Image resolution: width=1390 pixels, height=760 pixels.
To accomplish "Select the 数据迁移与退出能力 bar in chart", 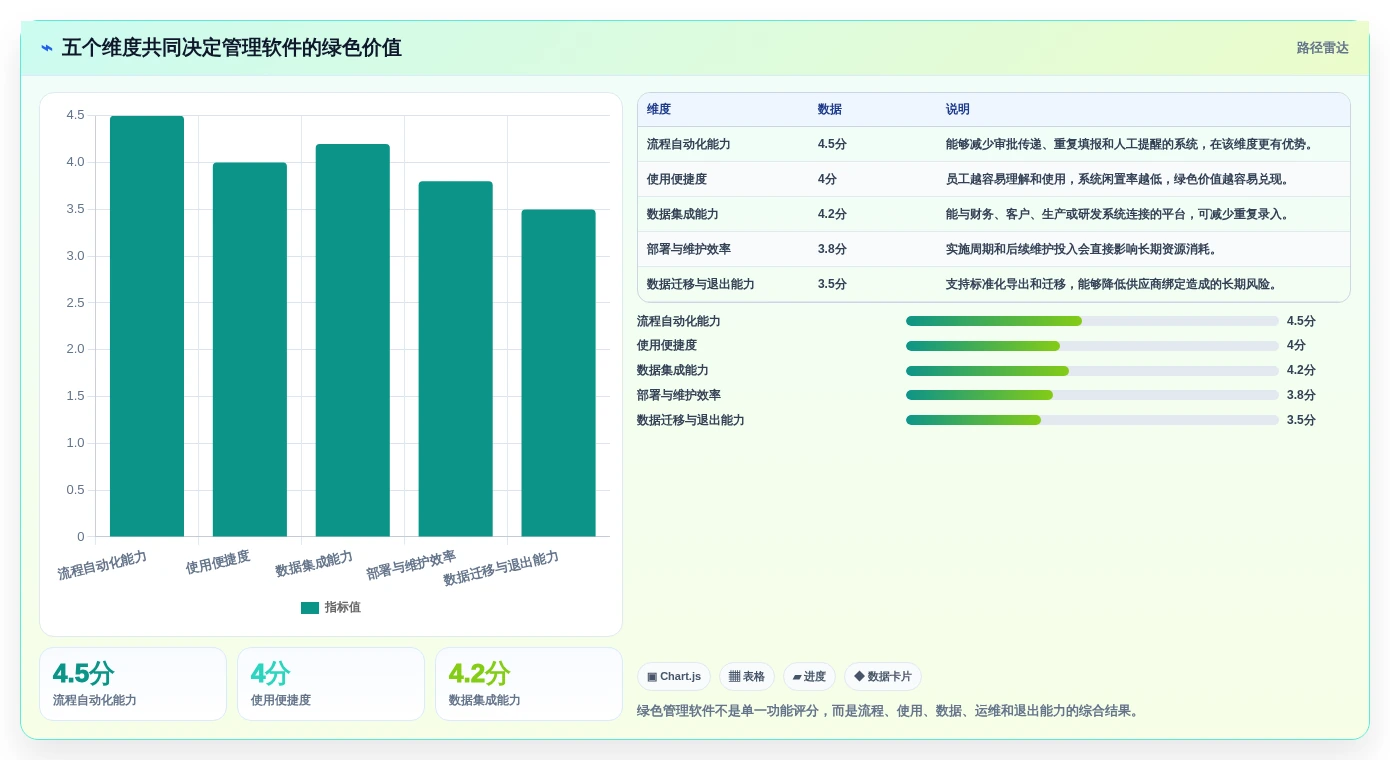I will [x=558, y=373].
